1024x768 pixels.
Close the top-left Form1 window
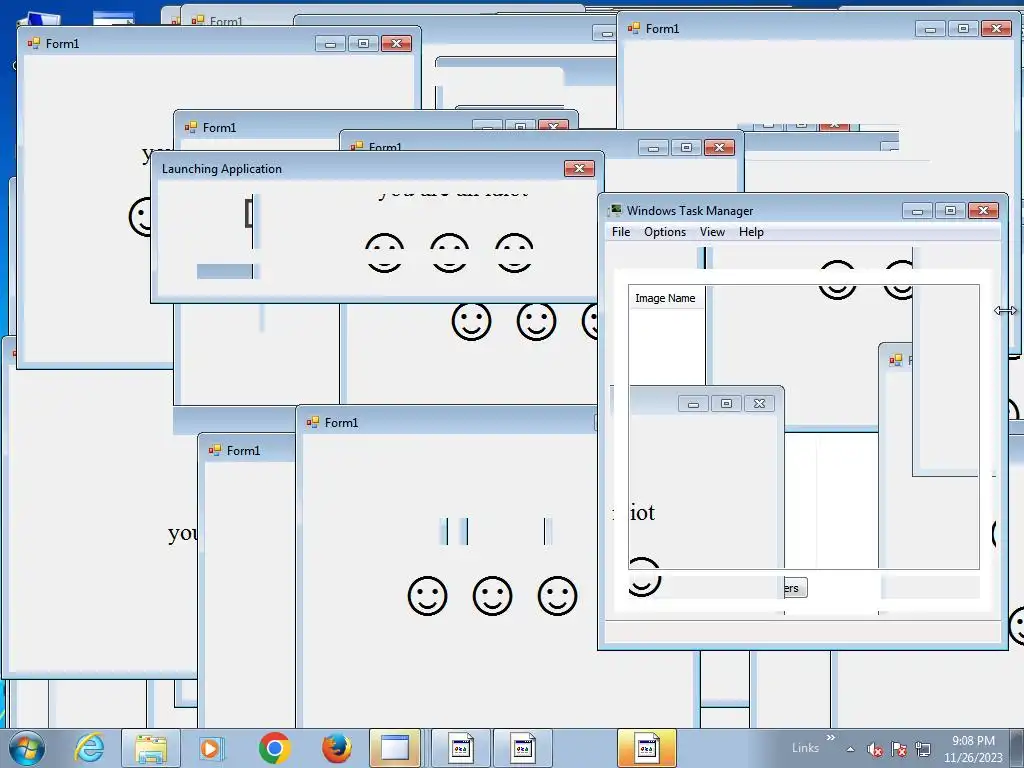(x=396, y=43)
